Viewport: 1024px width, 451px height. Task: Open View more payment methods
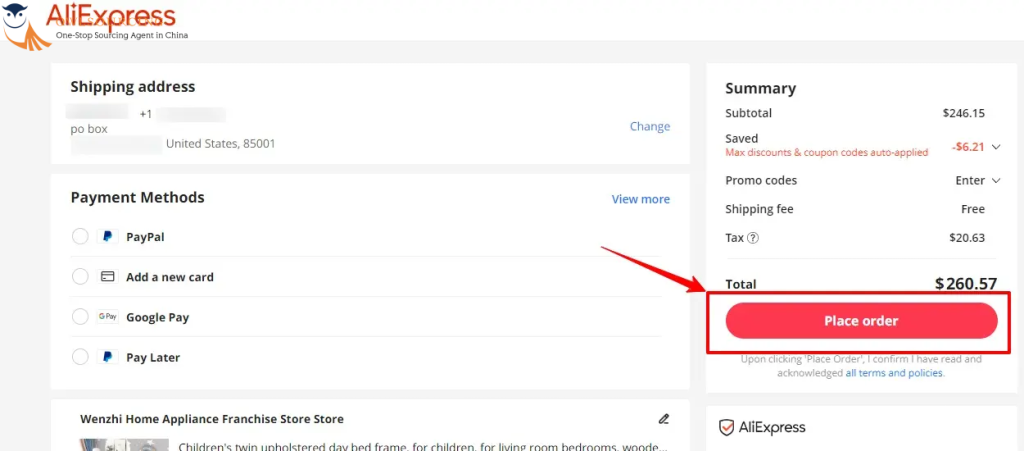[640, 199]
